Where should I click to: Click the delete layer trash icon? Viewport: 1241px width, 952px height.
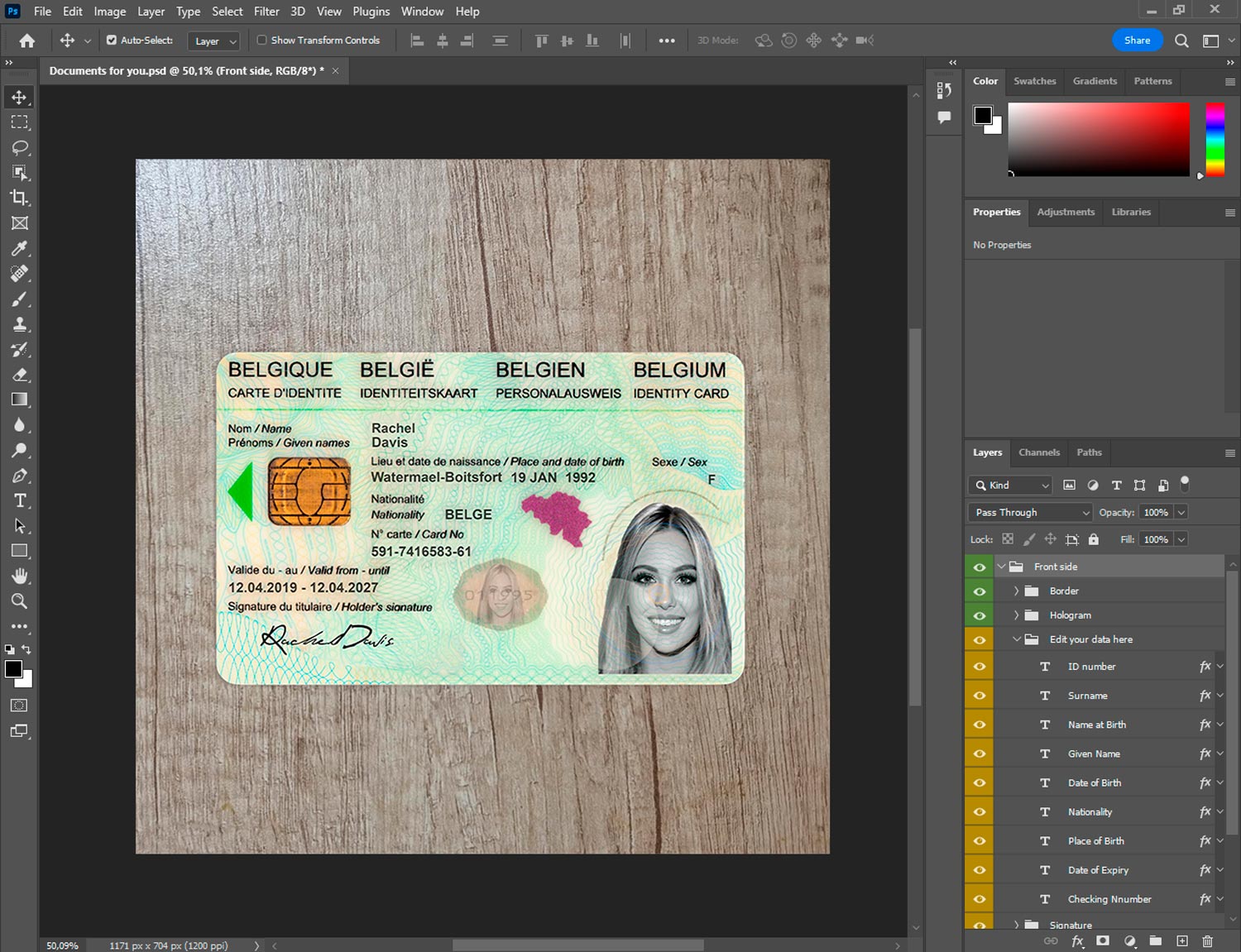[x=1207, y=940]
